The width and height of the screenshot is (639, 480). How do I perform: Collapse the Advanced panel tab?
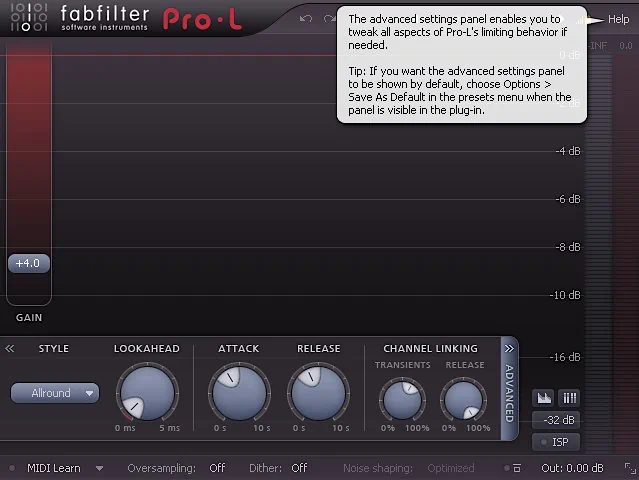pyautogui.click(x=509, y=388)
